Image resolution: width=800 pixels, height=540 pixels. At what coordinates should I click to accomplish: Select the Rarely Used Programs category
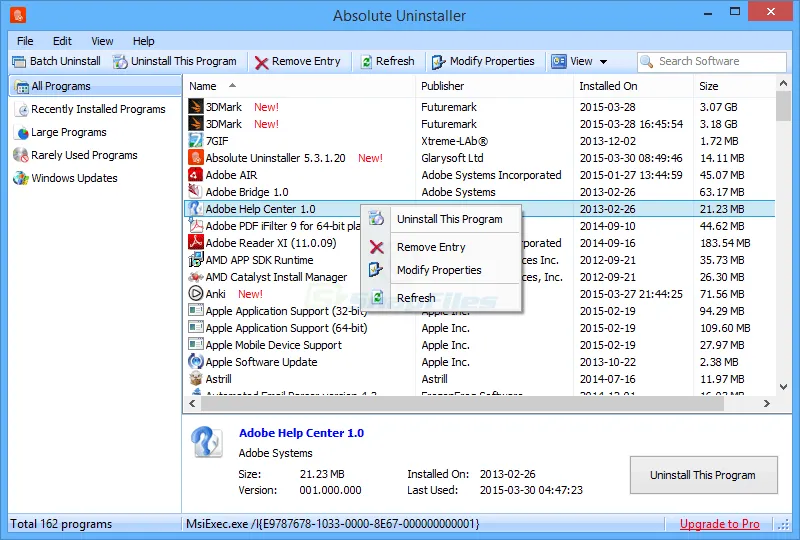point(84,155)
